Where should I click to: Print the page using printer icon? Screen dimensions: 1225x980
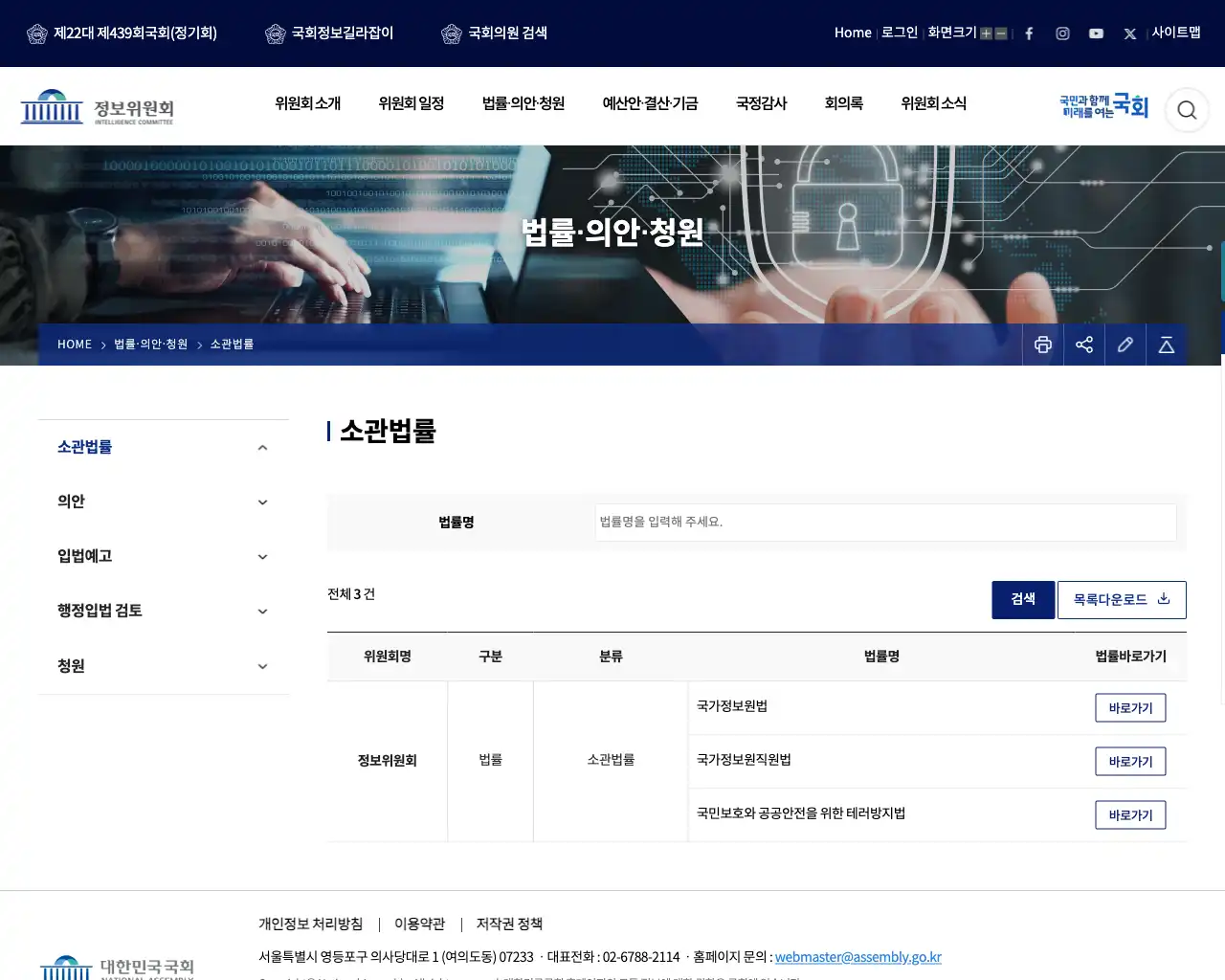pyautogui.click(x=1043, y=345)
